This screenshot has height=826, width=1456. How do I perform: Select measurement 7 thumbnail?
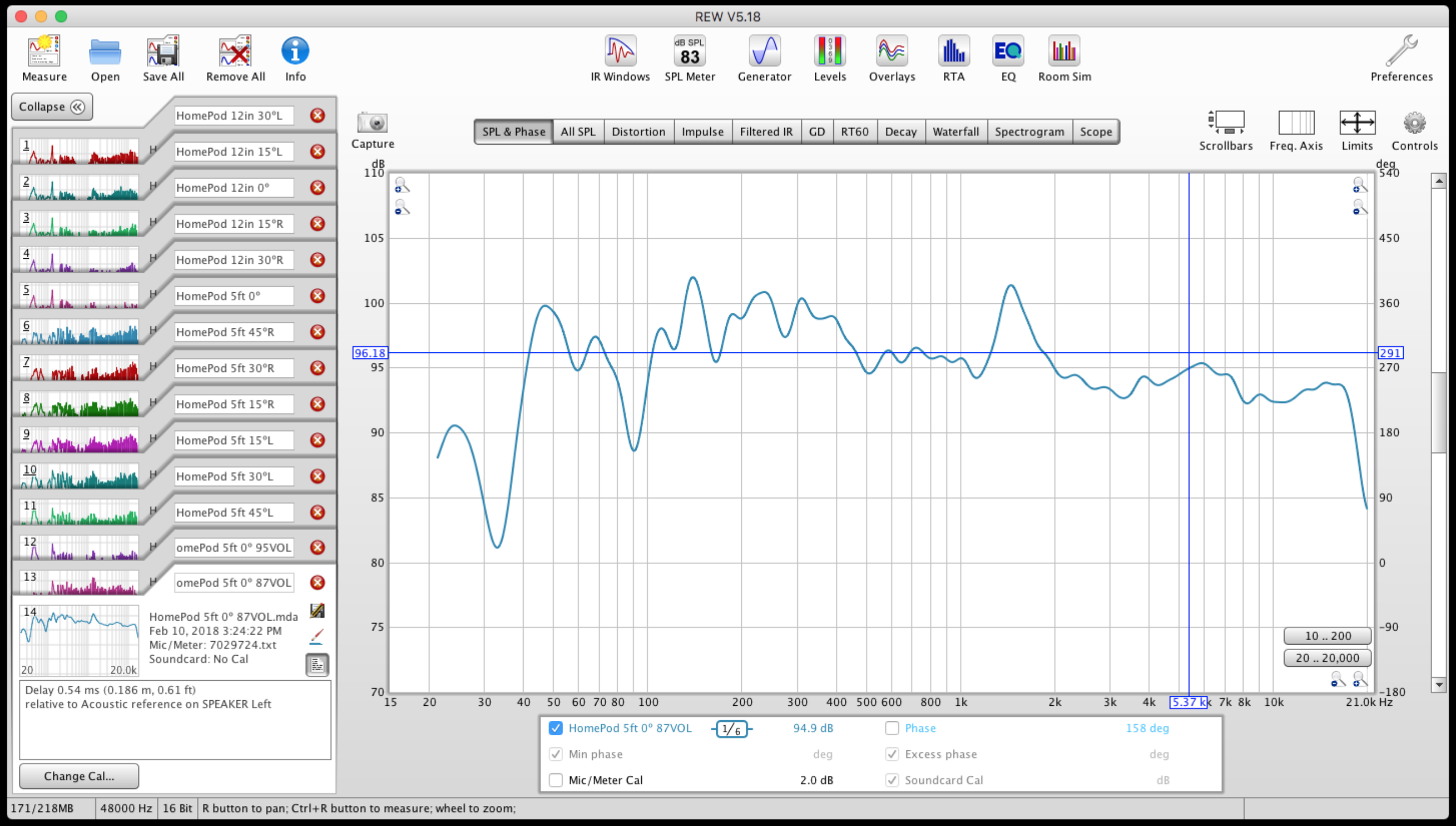[79, 367]
